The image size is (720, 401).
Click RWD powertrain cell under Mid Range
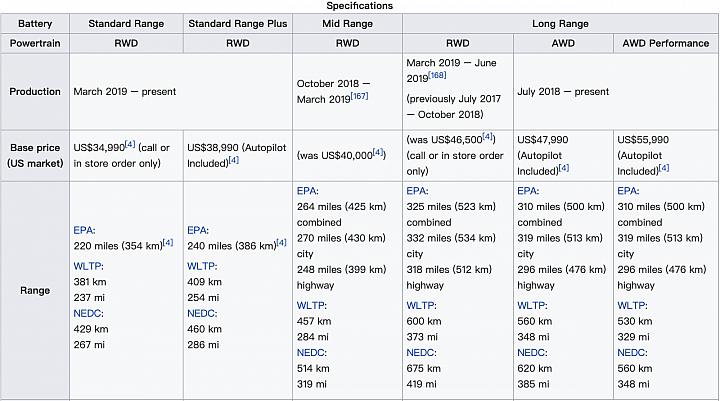348,43
